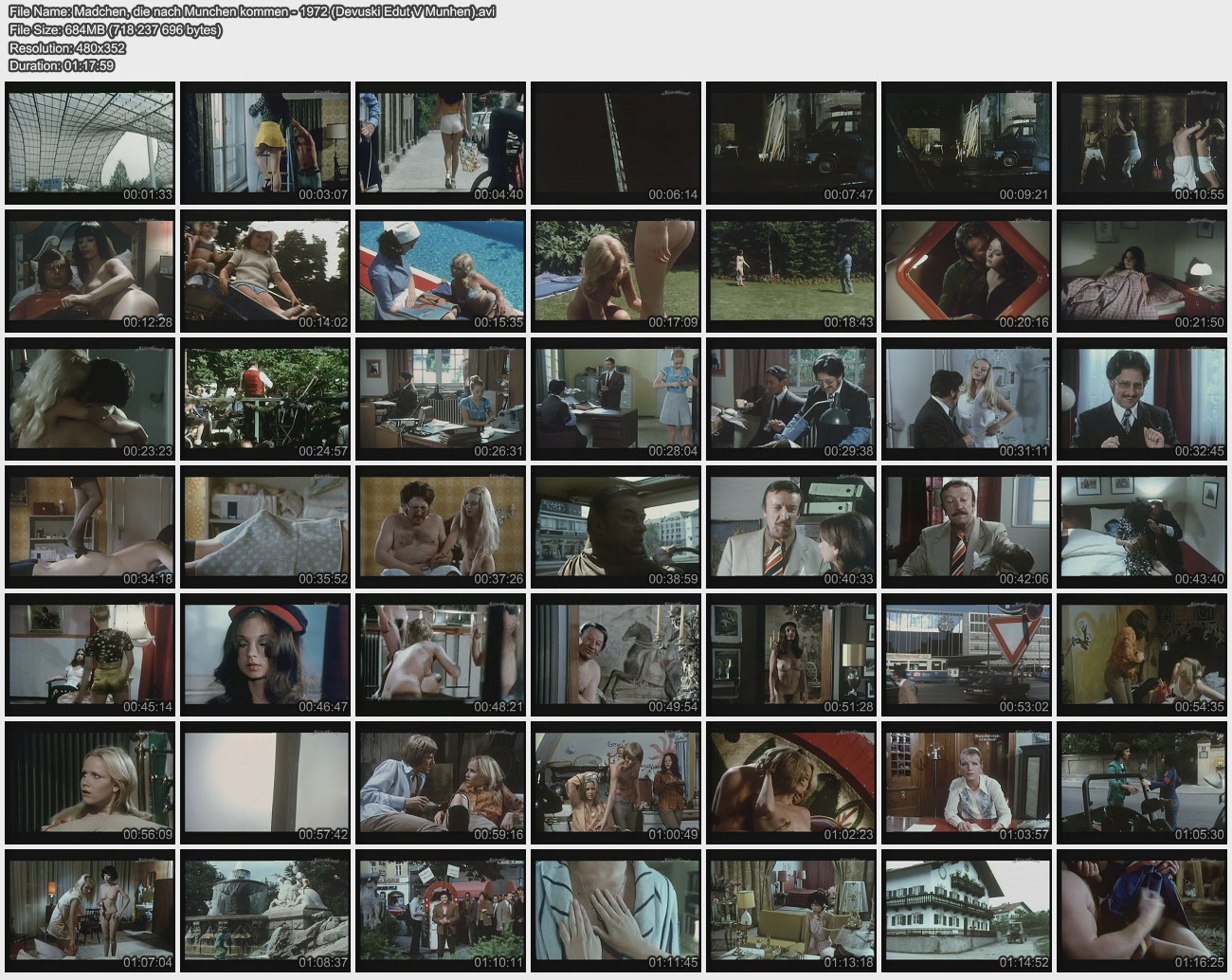Open the office frame at 00:26:31
Screen dimensions: 1232x980
(441, 399)
